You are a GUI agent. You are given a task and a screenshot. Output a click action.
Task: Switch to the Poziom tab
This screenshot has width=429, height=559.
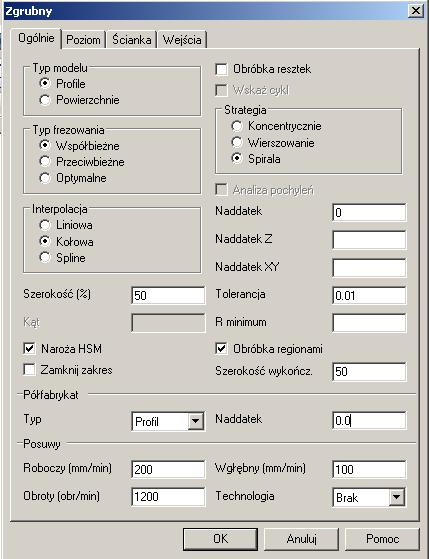coord(83,40)
